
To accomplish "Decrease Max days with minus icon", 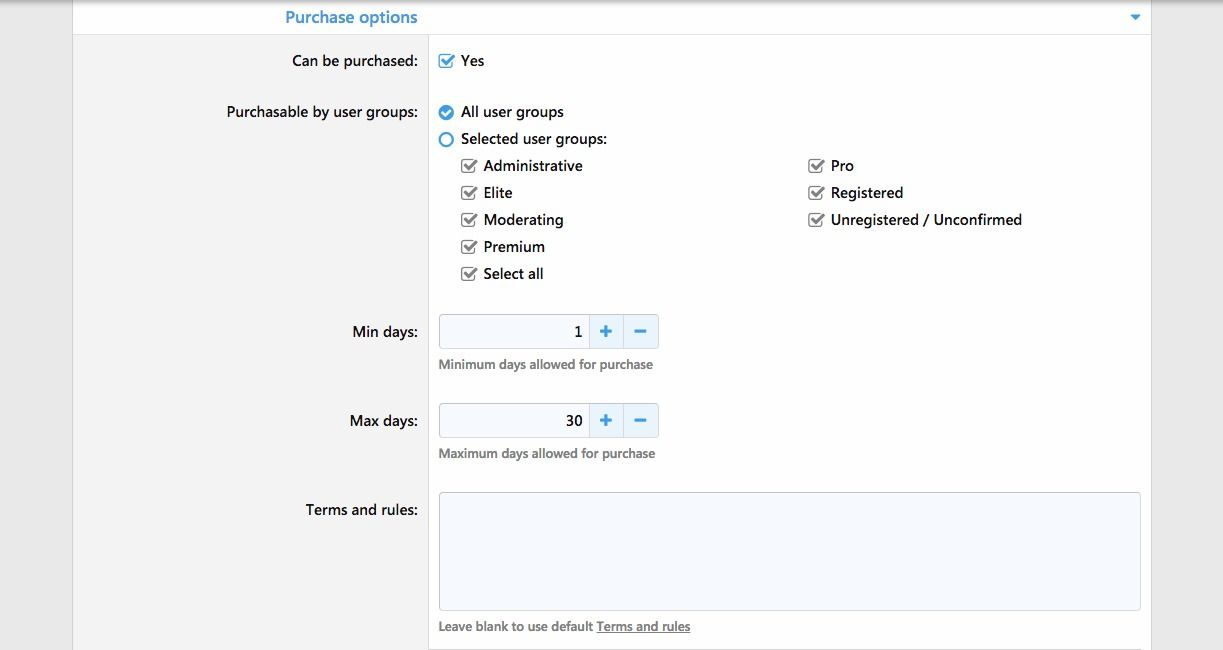I will click(x=640, y=421).
